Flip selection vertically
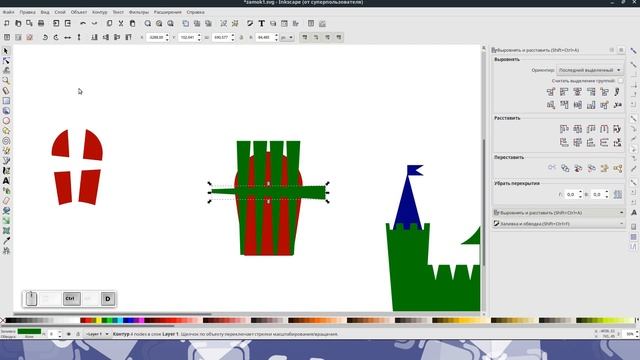Image resolution: width=640 pixels, height=360 pixels. (x=79, y=38)
